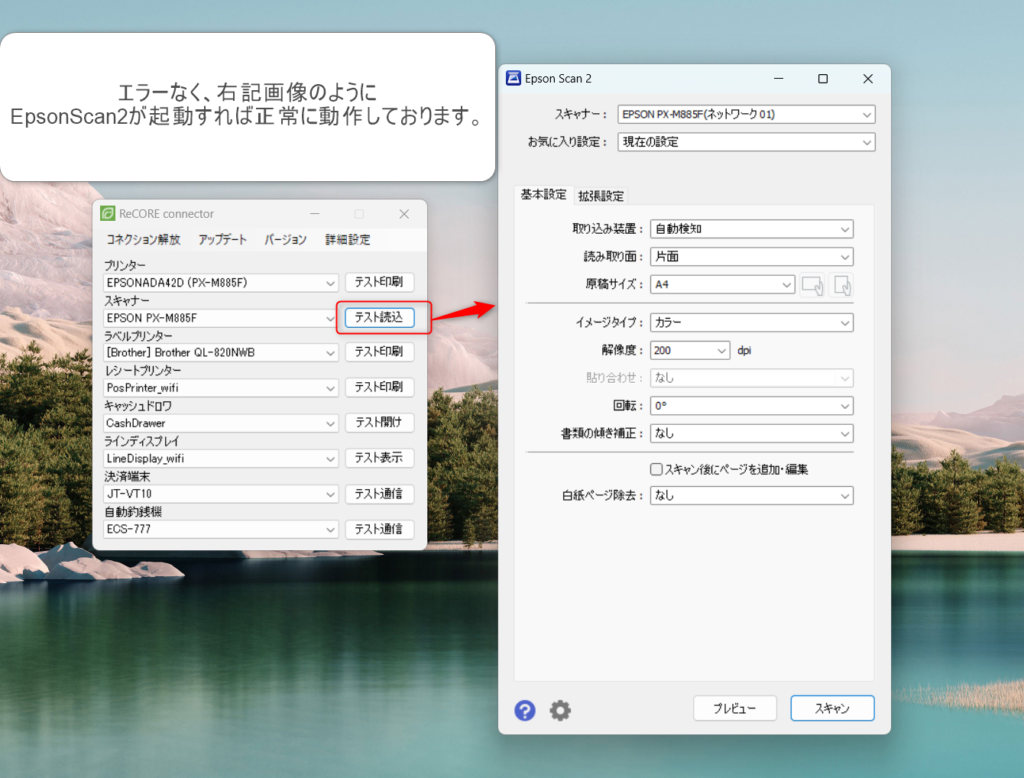Screen dimensions: 1024x778
Task: Open the アップデート menu
Action: point(223,240)
